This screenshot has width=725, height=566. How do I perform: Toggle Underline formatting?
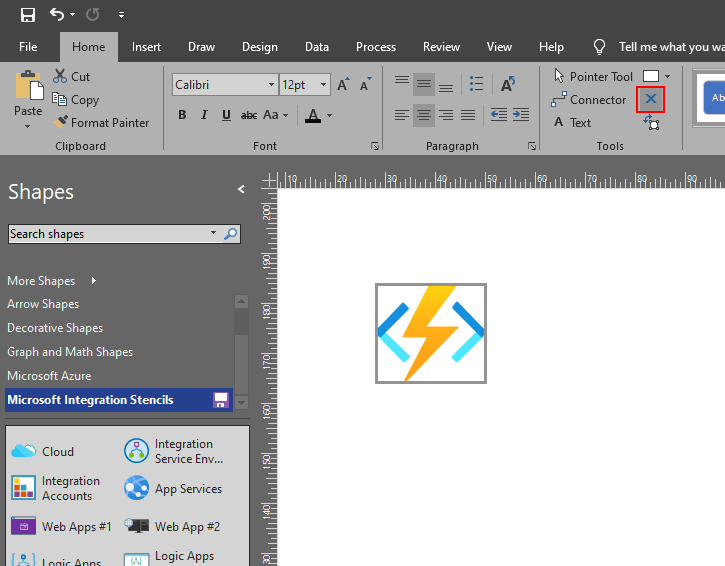[x=226, y=115]
